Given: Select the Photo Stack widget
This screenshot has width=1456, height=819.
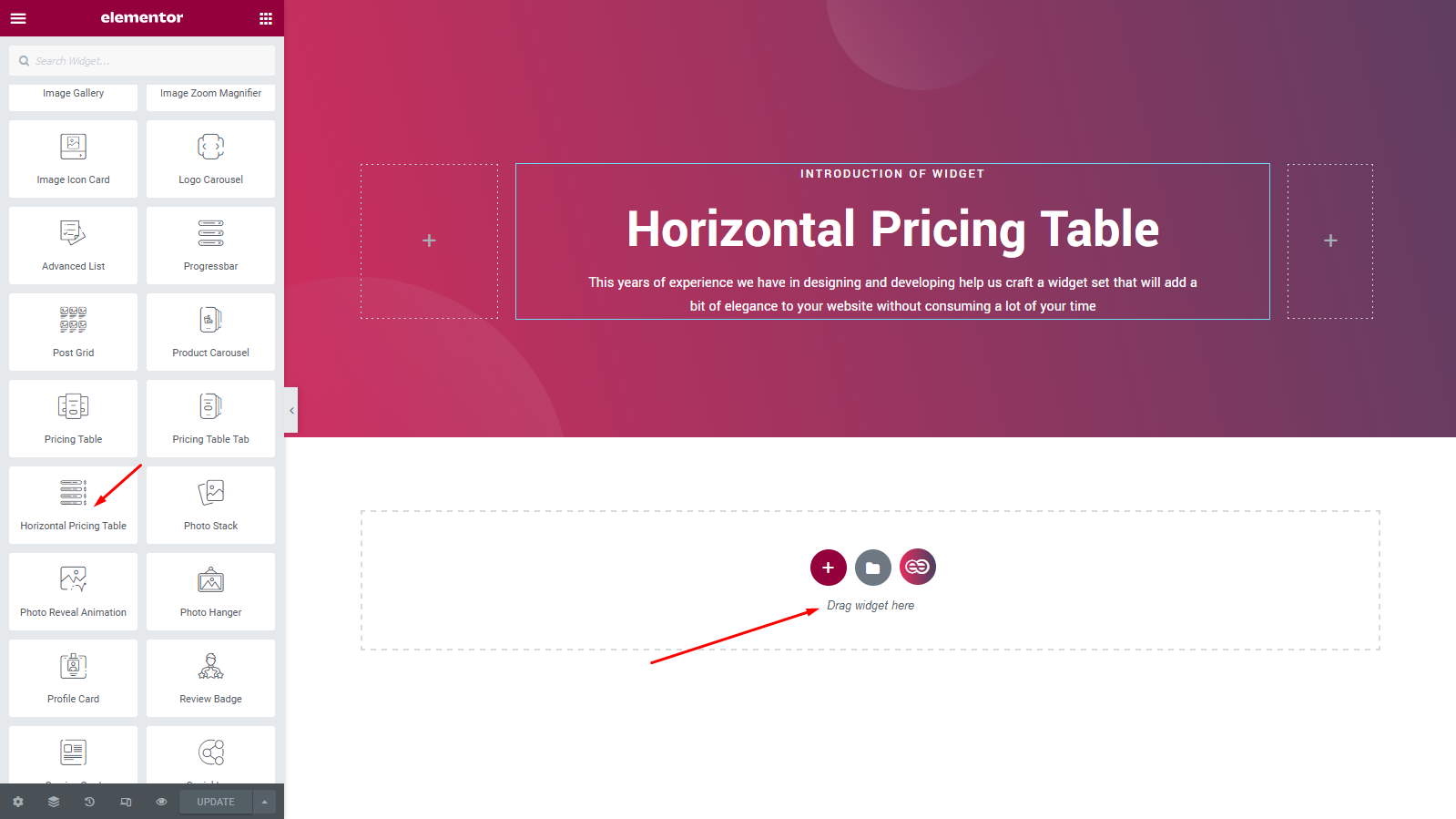Looking at the screenshot, I should (x=210, y=505).
